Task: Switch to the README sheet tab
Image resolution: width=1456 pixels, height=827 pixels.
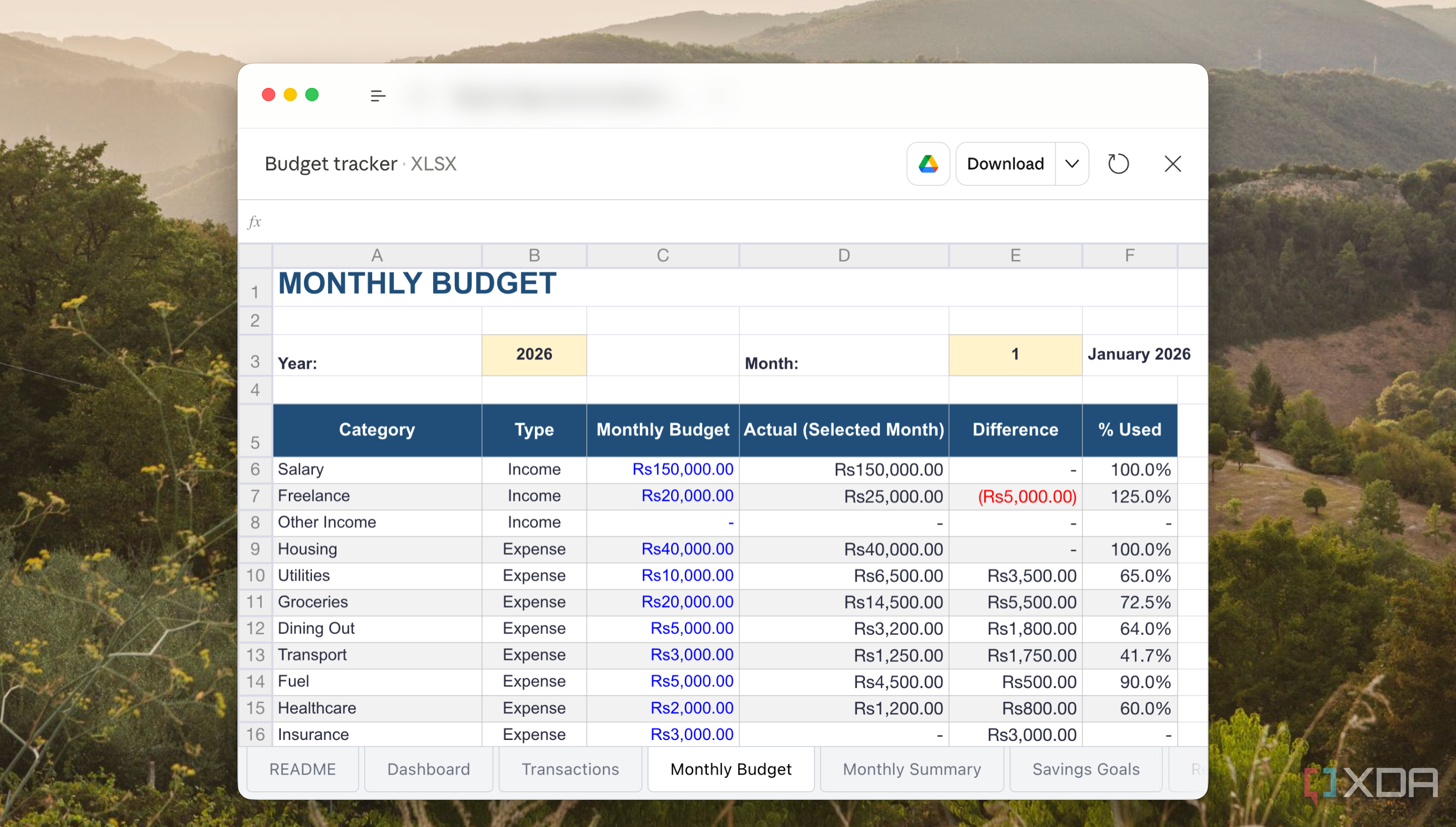Action: point(302,769)
